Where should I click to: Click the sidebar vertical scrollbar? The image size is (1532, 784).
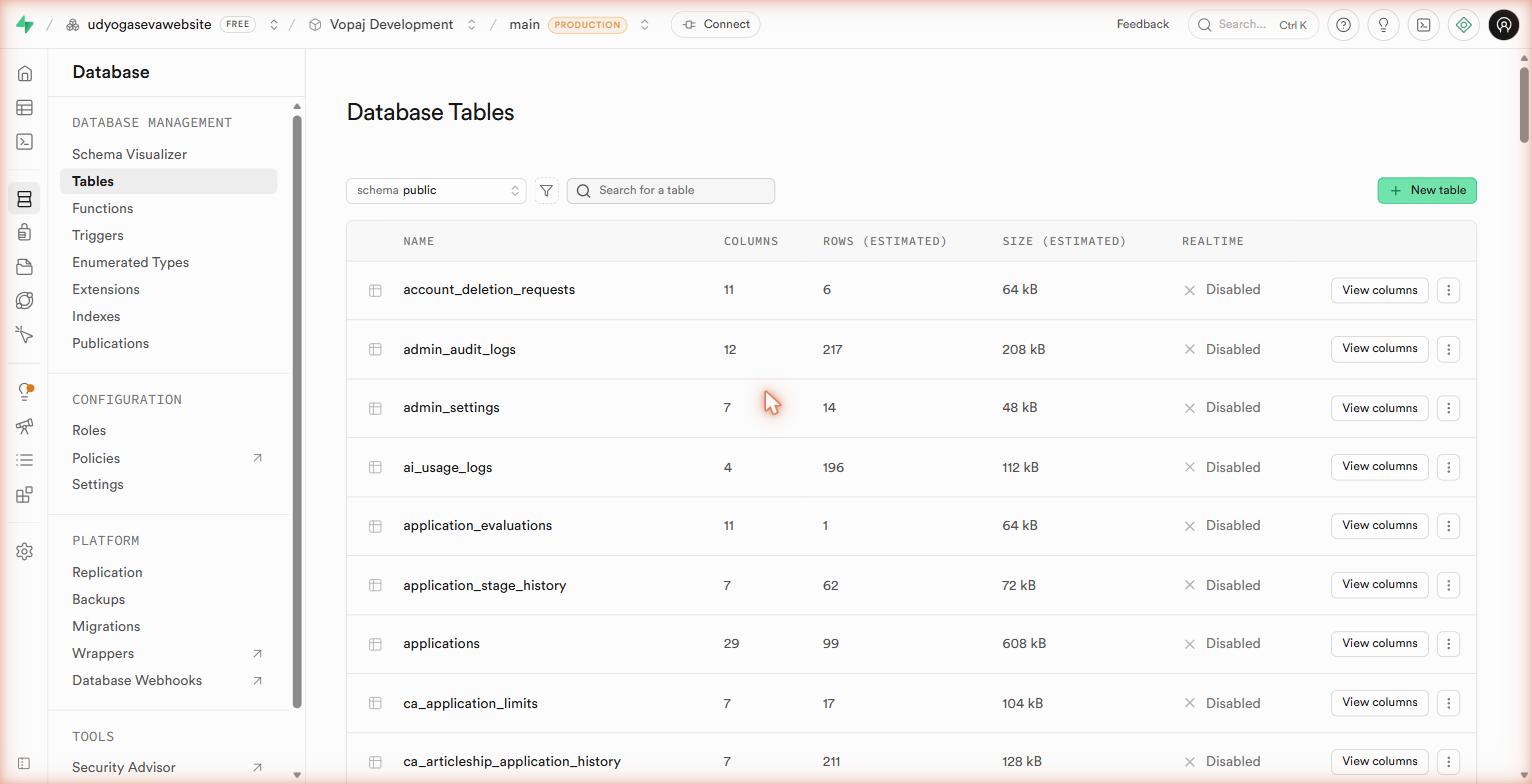[297, 411]
